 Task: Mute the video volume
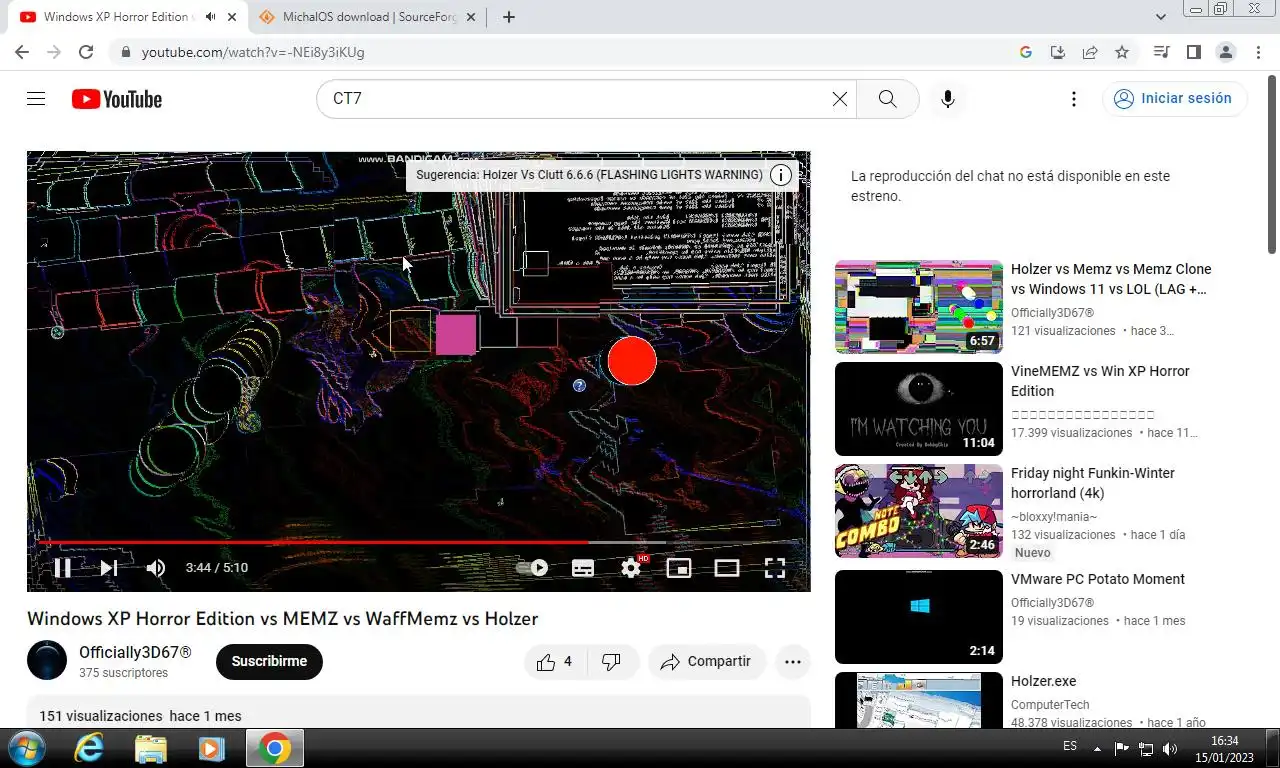156,568
